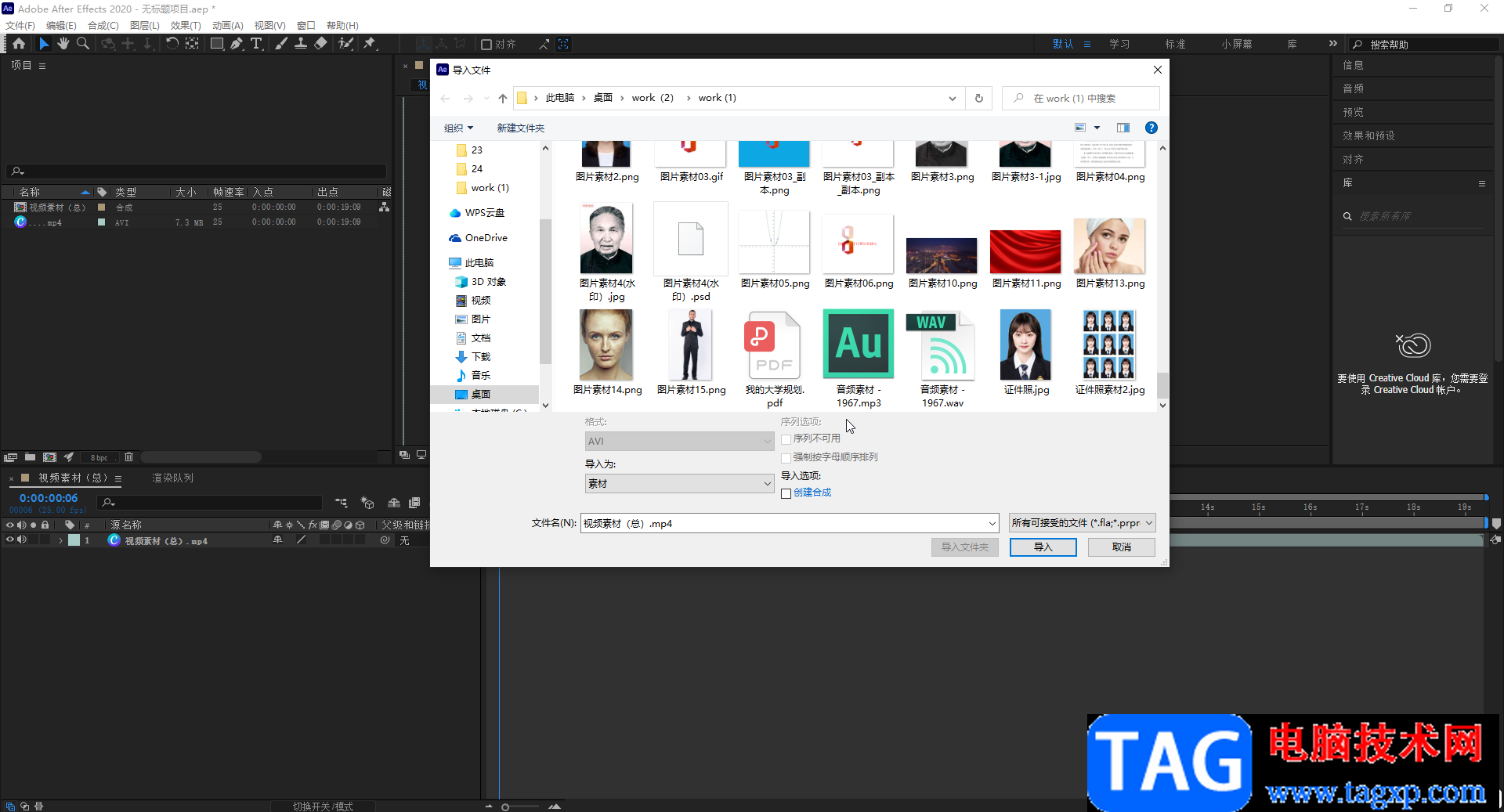Open the 导入为 素材 dropdown
1504x812 pixels.
pyautogui.click(x=679, y=484)
